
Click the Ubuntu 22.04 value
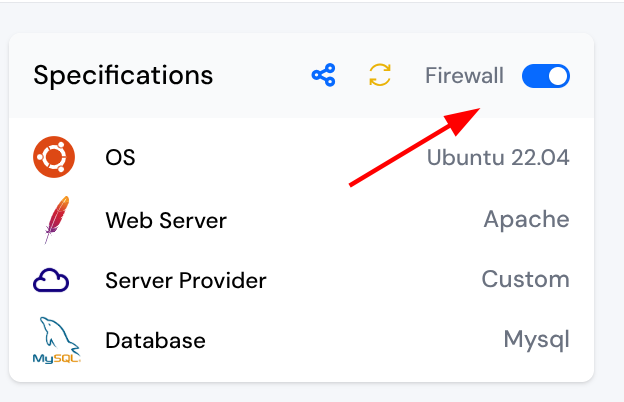[498, 158]
